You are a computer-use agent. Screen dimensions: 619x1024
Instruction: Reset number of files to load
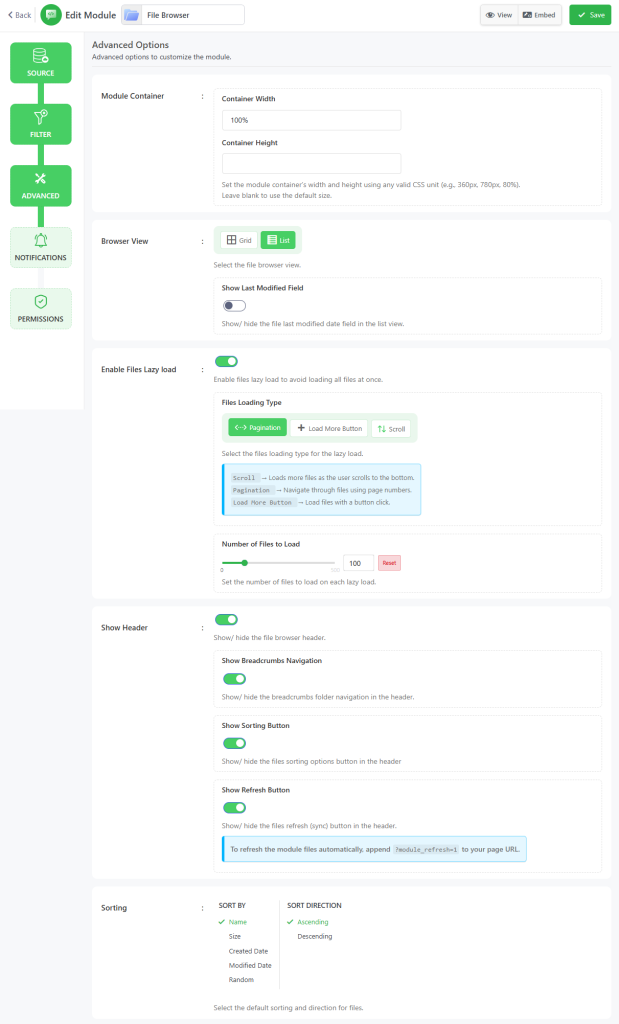(x=389, y=563)
